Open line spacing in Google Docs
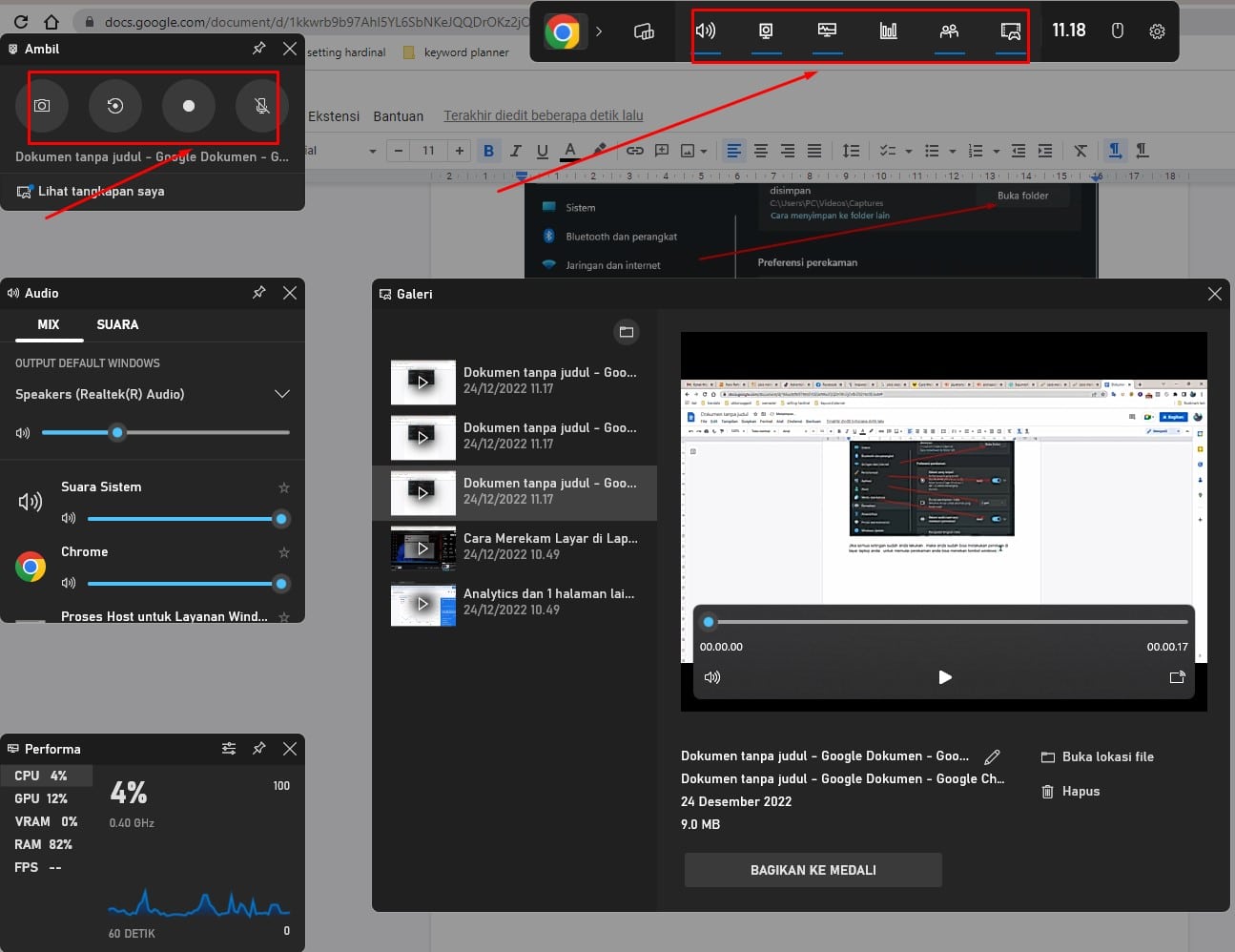Screen dimensions: 1235x952 851,151
